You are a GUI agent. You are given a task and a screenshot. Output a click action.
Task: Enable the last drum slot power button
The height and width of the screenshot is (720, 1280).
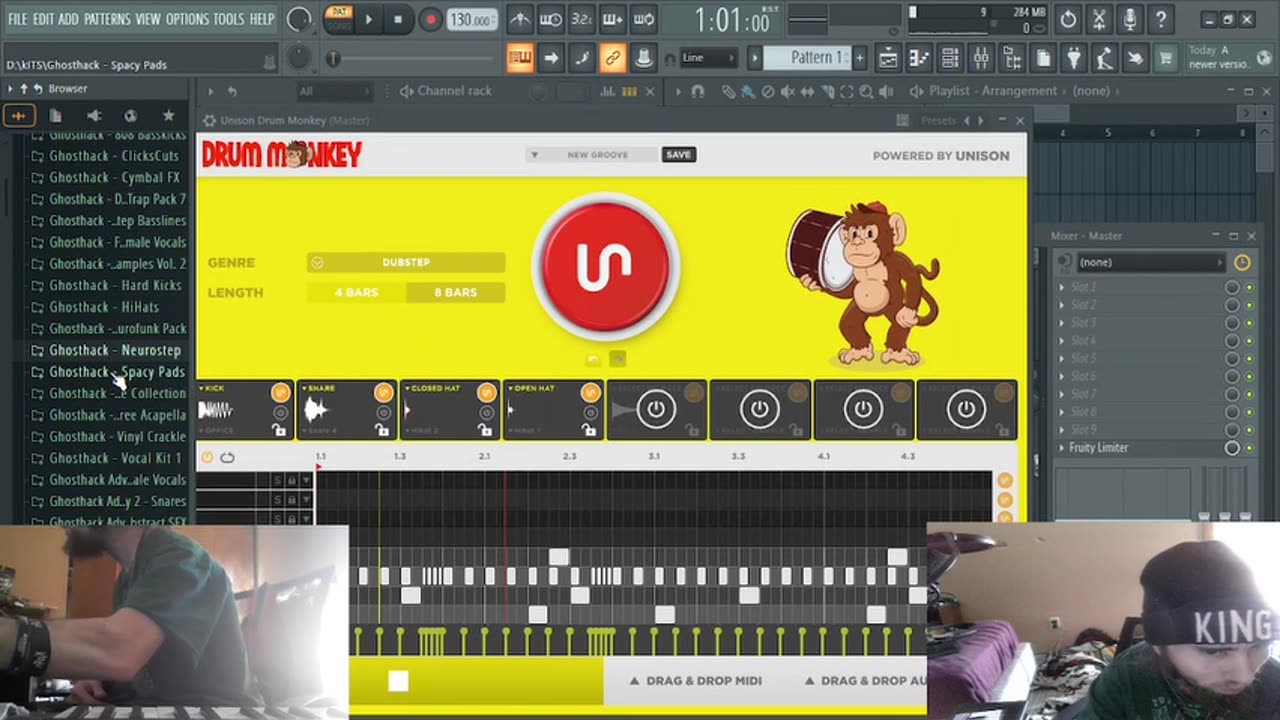pos(966,409)
